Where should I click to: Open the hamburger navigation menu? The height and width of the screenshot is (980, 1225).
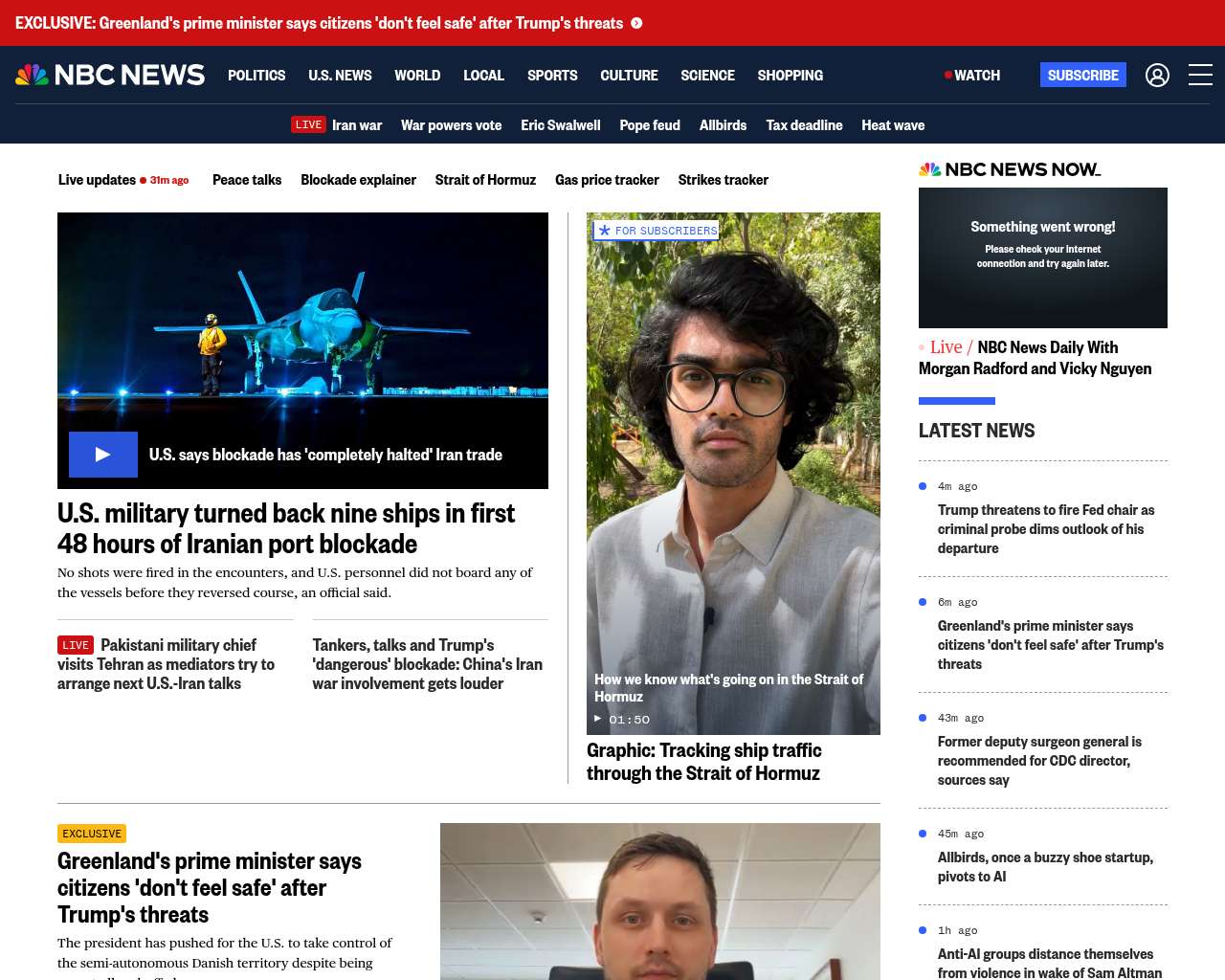tap(1200, 75)
